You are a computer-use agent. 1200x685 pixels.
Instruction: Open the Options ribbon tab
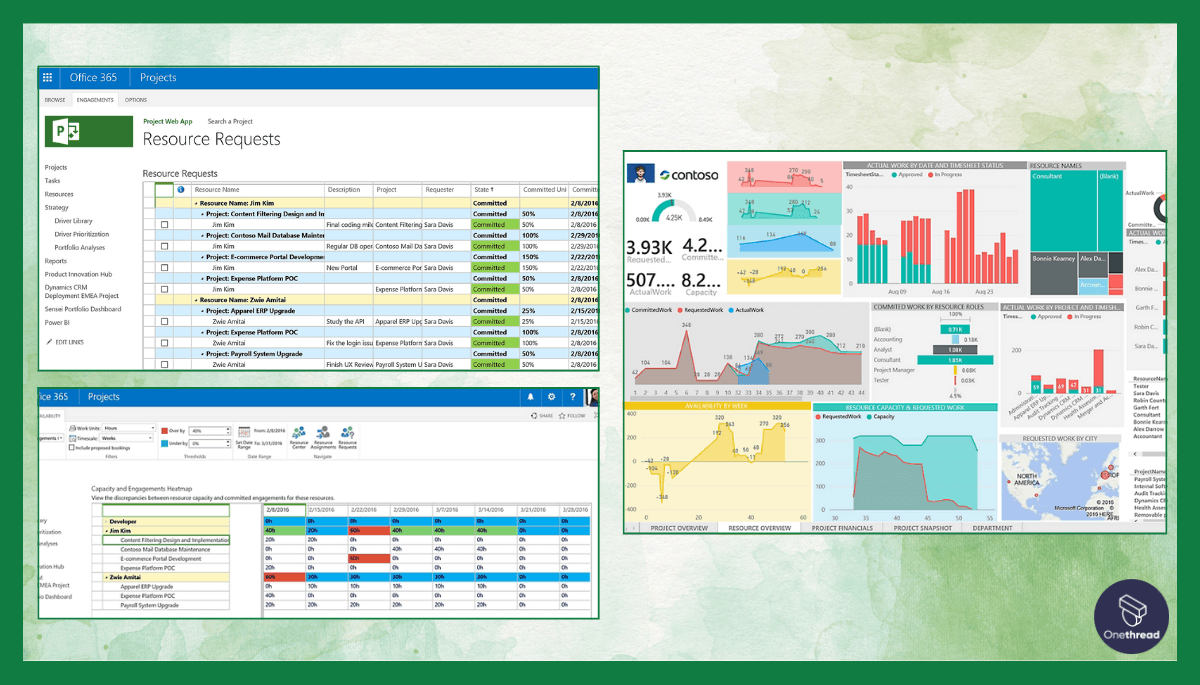(x=135, y=100)
